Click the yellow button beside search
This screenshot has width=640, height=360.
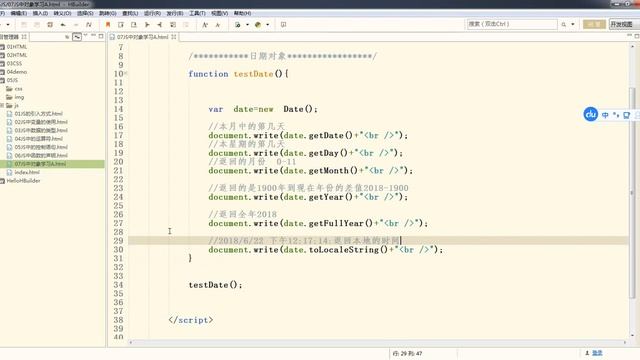594,24
